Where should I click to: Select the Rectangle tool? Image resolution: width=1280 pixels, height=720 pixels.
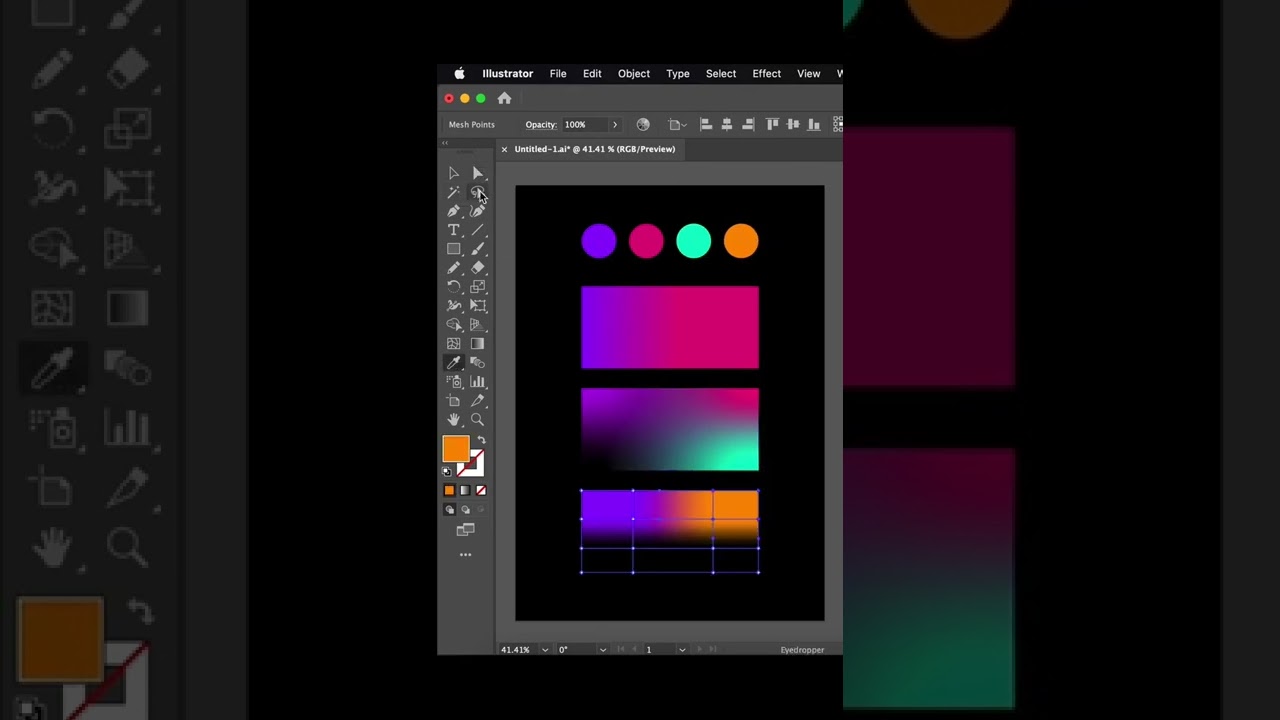tap(453, 249)
